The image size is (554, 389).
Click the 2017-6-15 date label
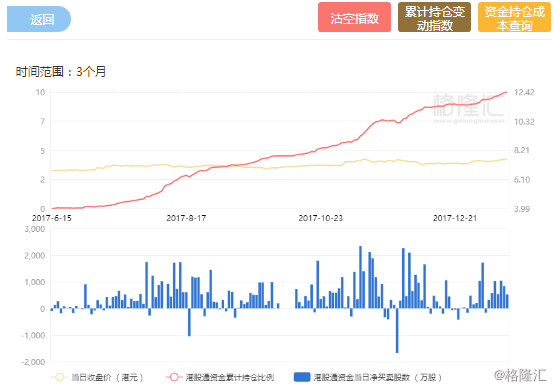52,218
